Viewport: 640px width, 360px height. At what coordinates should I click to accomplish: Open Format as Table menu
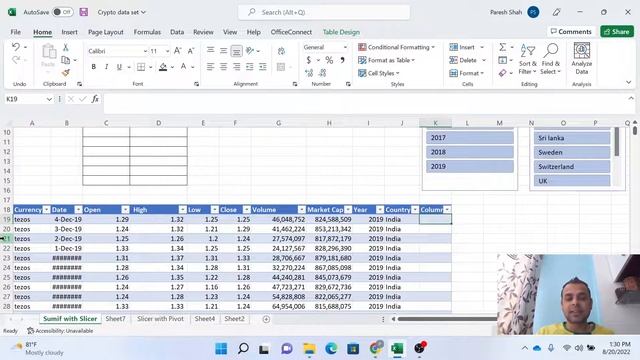click(x=386, y=60)
